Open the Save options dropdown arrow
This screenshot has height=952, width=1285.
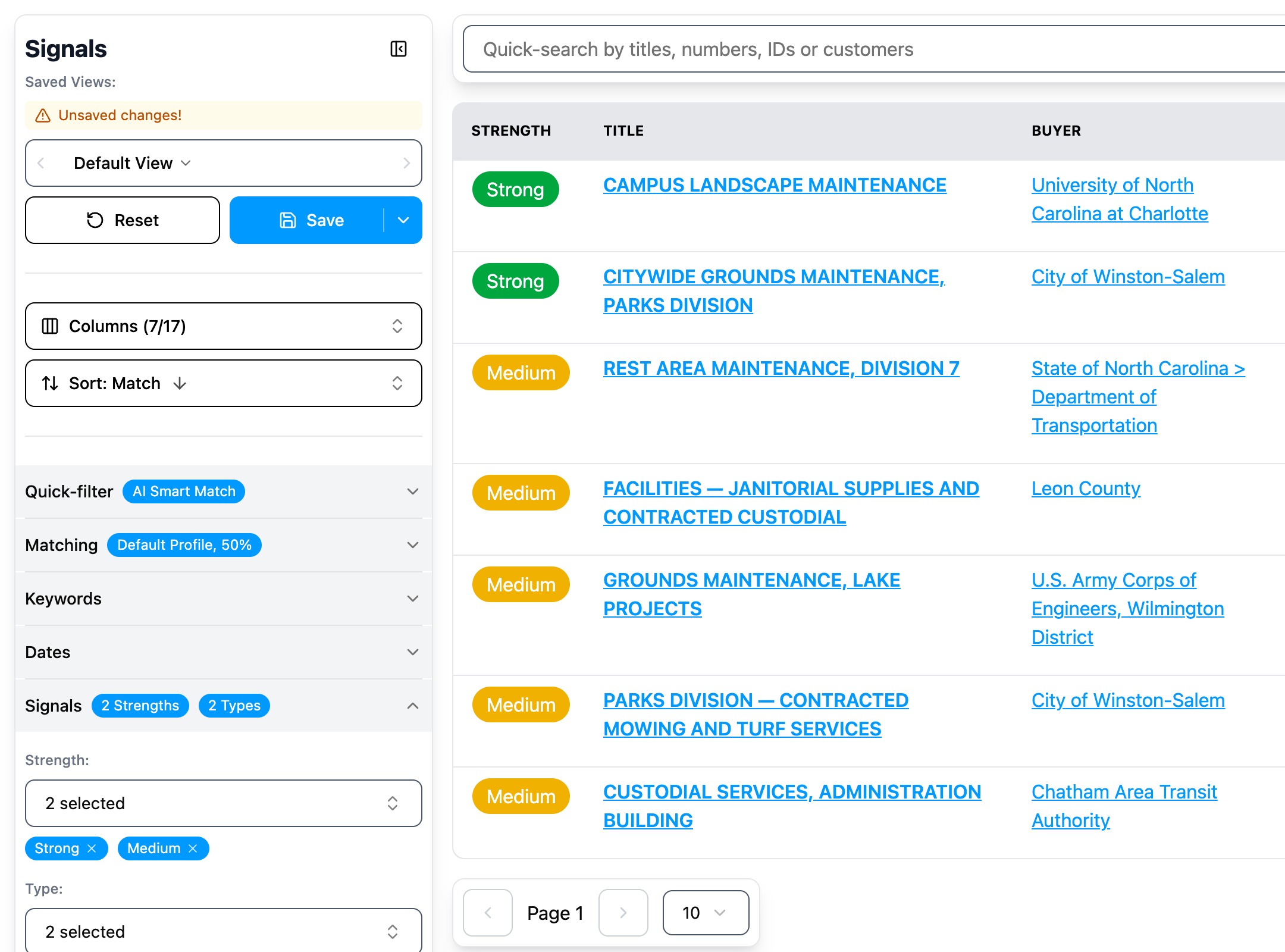click(403, 220)
